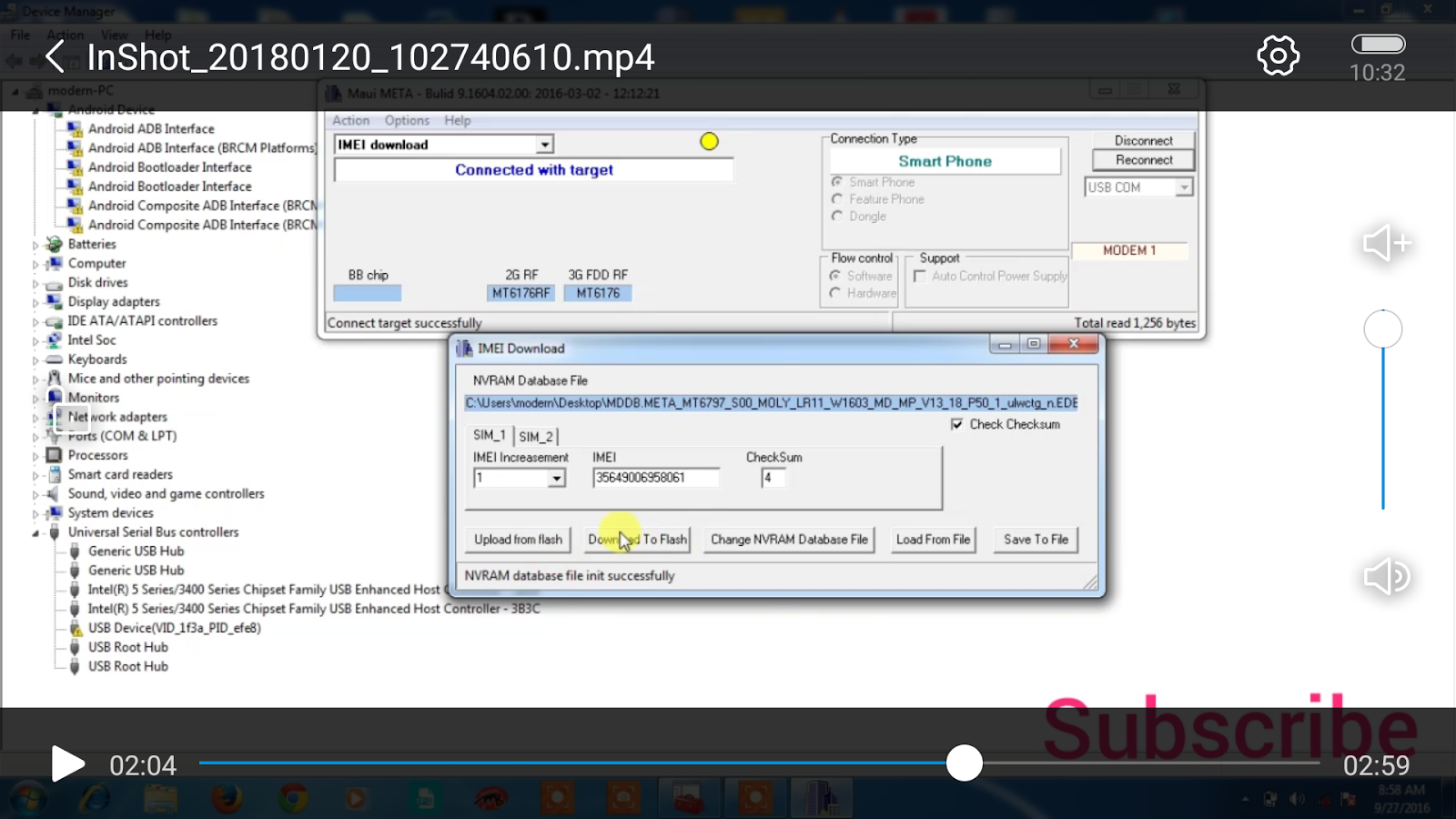This screenshot has width=1456, height=819.
Task: Click the Keyboards category icon
Action: tap(55, 359)
